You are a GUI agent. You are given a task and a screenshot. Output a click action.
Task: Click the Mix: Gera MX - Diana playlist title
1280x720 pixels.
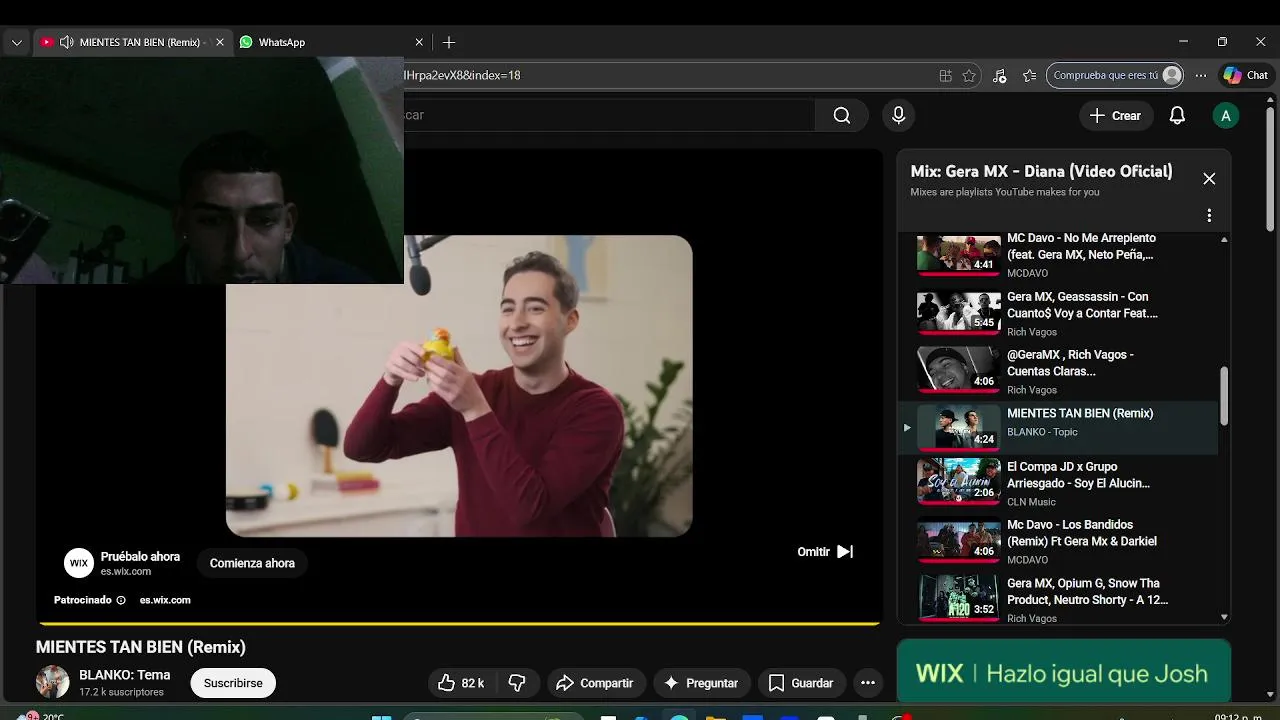(1041, 171)
